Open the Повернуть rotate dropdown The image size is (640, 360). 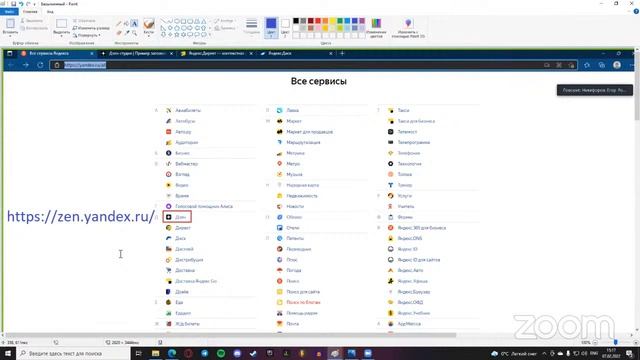pyautogui.click(x=87, y=36)
